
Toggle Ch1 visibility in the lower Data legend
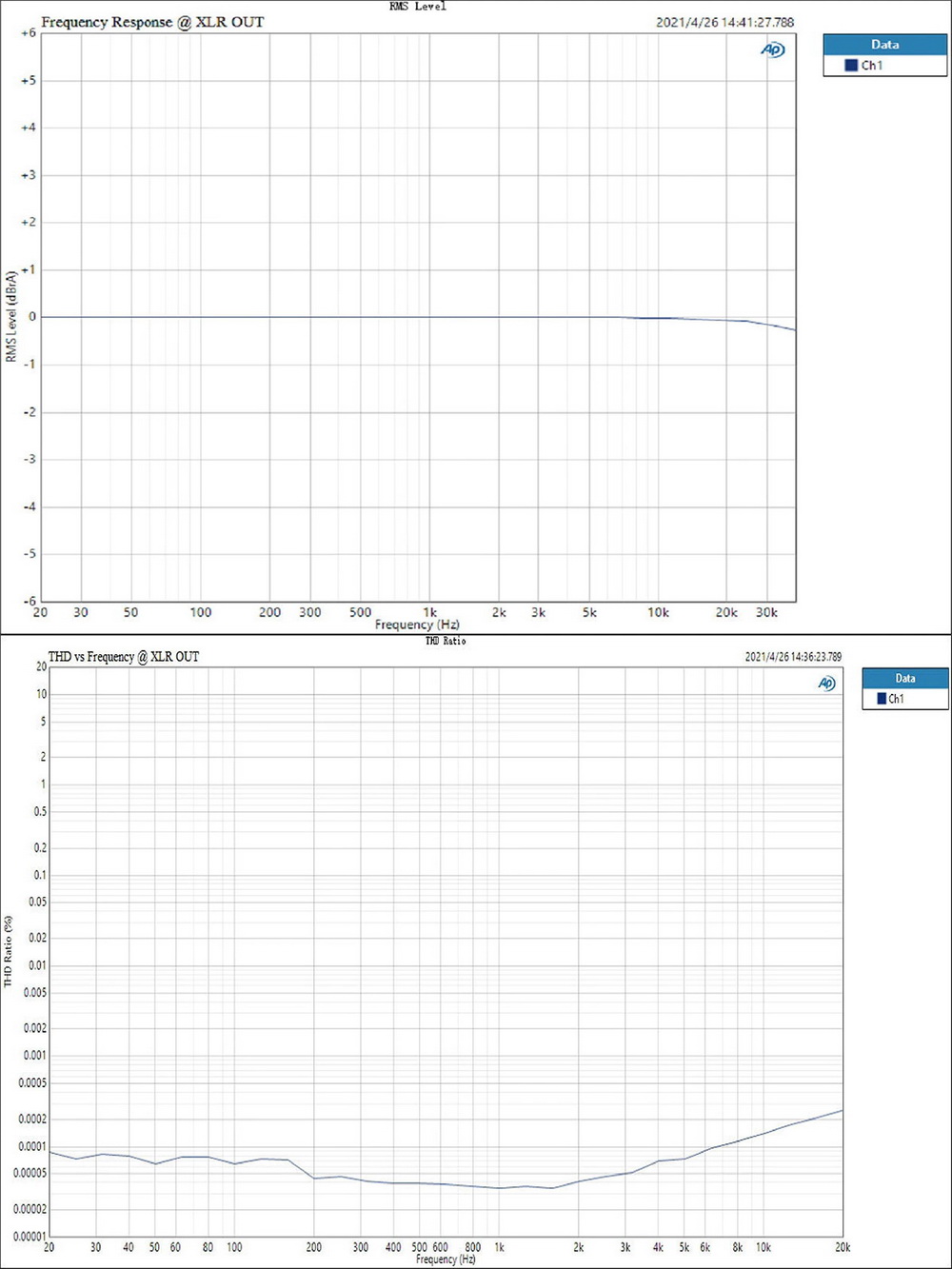click(x=895, y=698)
